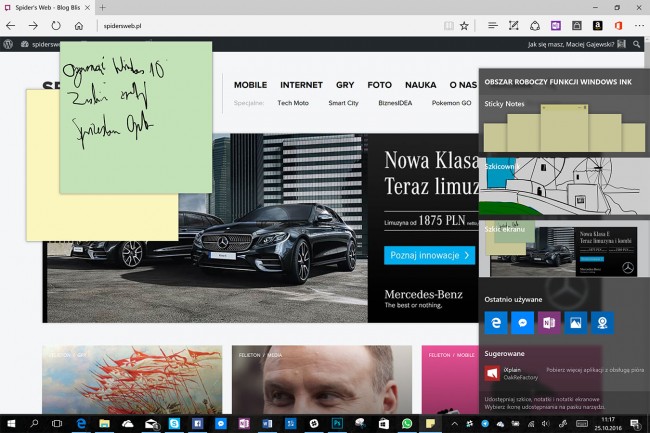650x433 pixels.
Task: Close the Spider's Web tab
Action: (x=87, y=7)
